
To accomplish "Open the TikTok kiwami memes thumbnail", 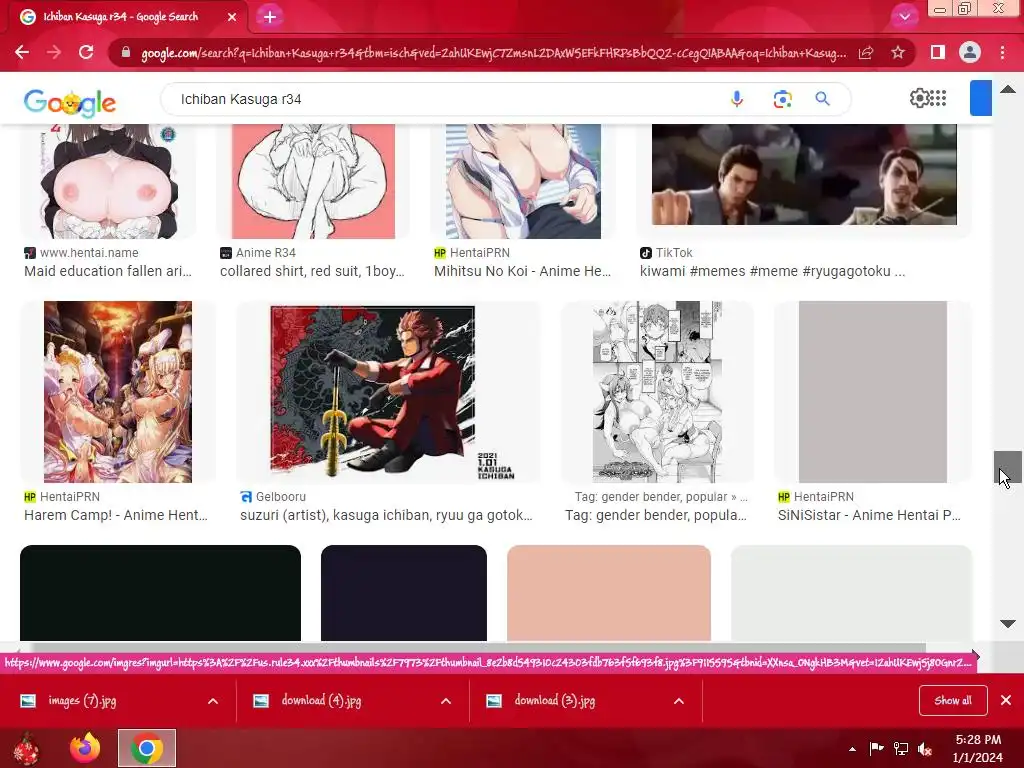I will pyautogui.click(x=804, y=174).
